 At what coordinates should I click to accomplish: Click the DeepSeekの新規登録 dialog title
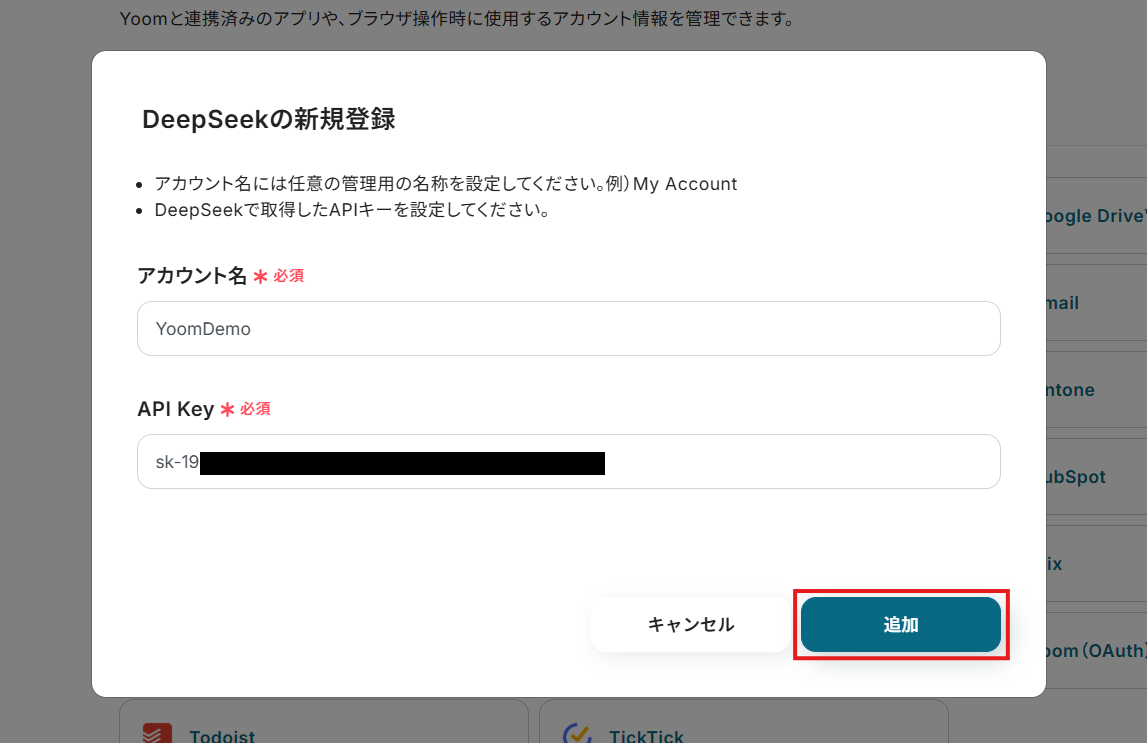point(268,118)
